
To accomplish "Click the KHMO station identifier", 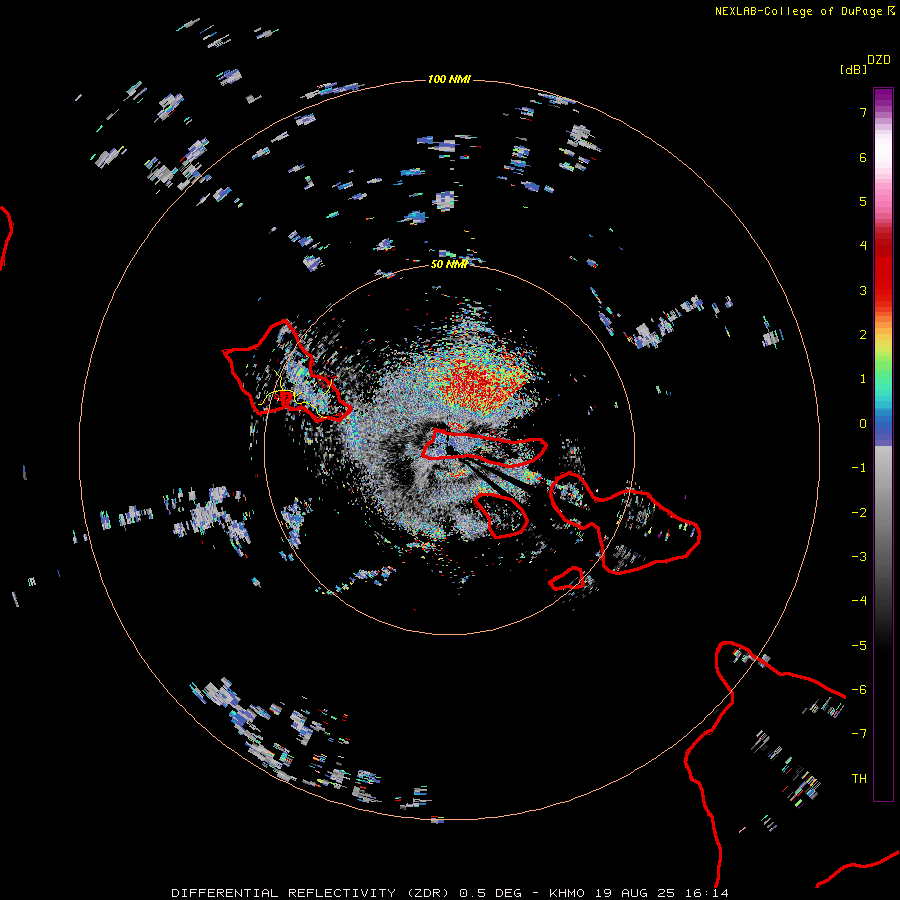I will 568,893.
